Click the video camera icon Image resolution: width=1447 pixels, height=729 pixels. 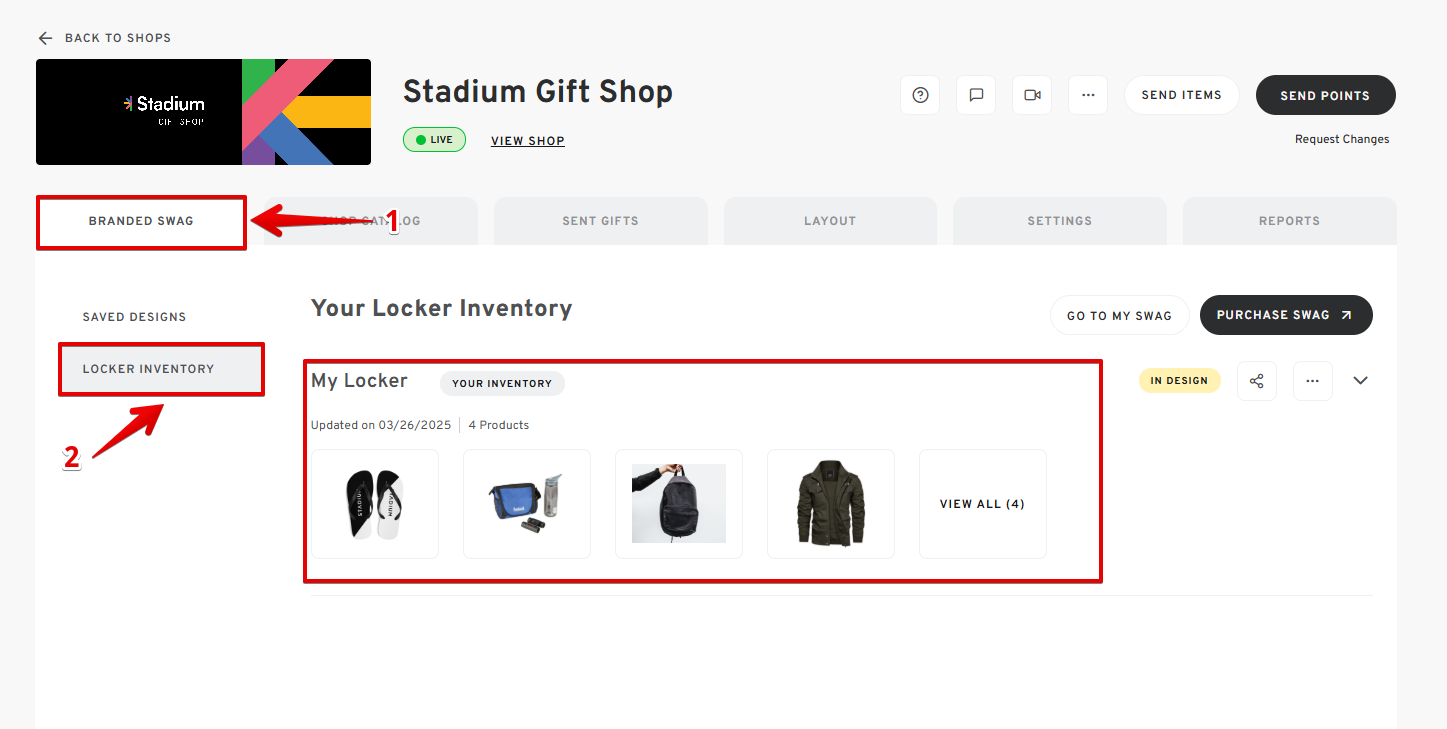1032,95
